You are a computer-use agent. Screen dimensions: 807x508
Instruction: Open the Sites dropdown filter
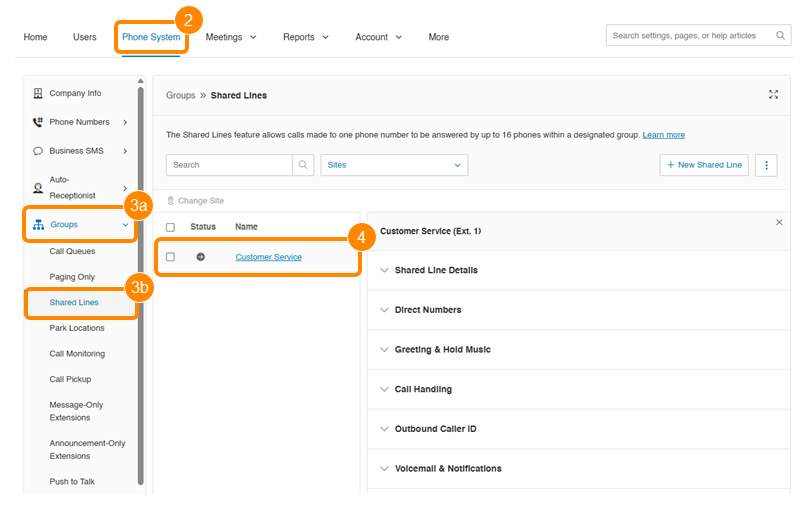coord(394,165)
